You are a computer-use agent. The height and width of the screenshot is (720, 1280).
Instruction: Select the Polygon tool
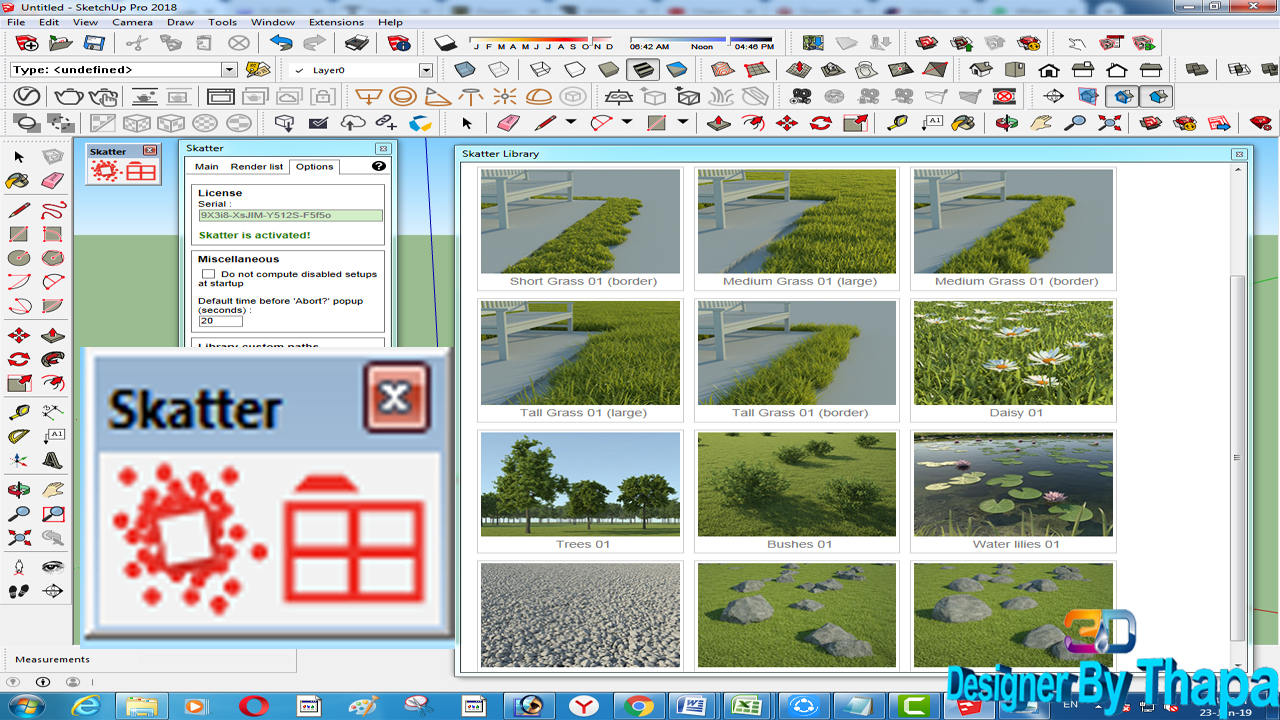pos(53,258)
